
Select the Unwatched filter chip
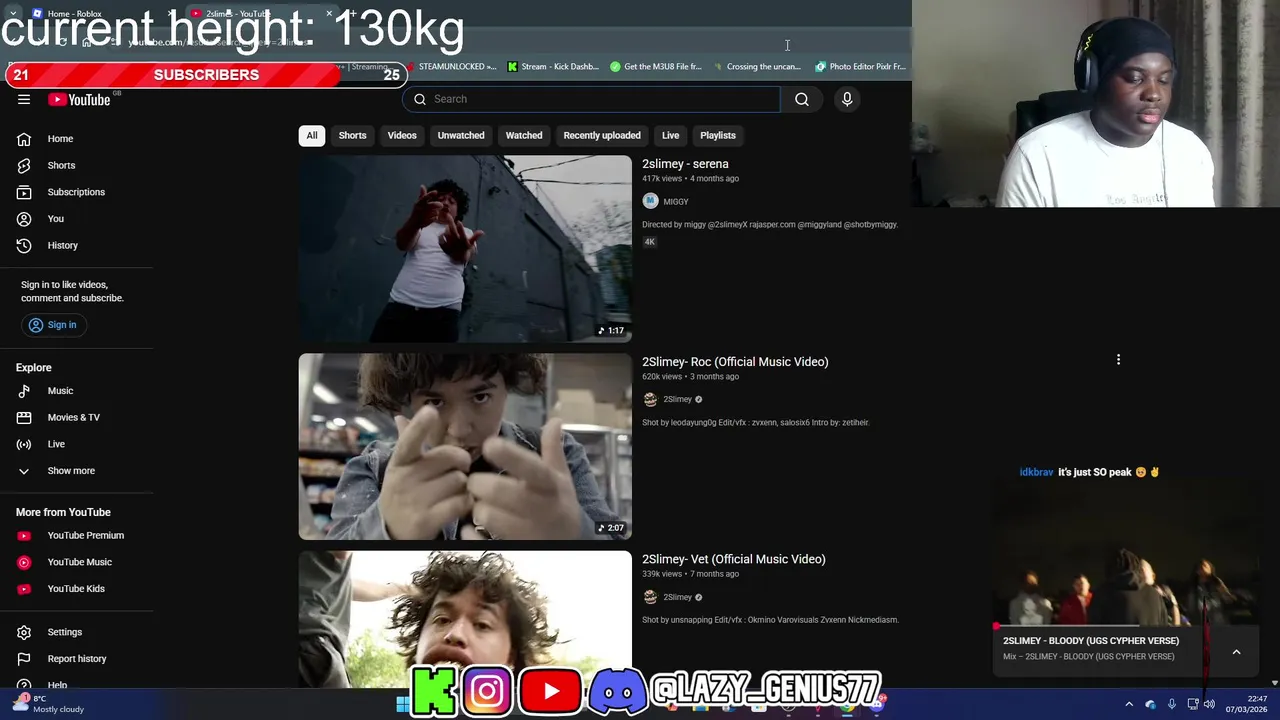461,135
